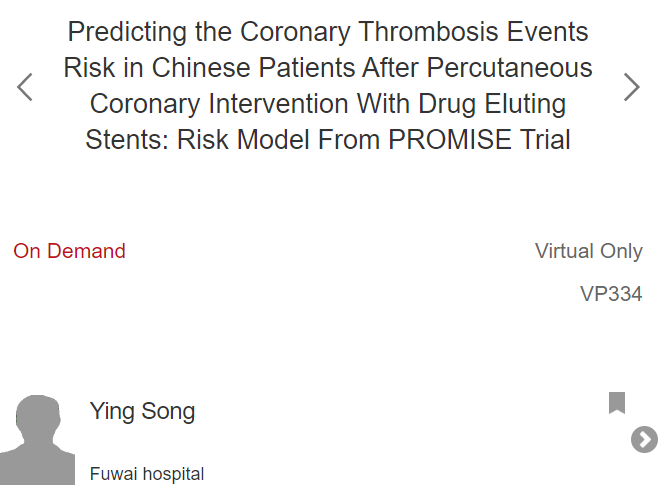
Task: Toggle the gray bookmark flag icon
Action: click(617, 403)
